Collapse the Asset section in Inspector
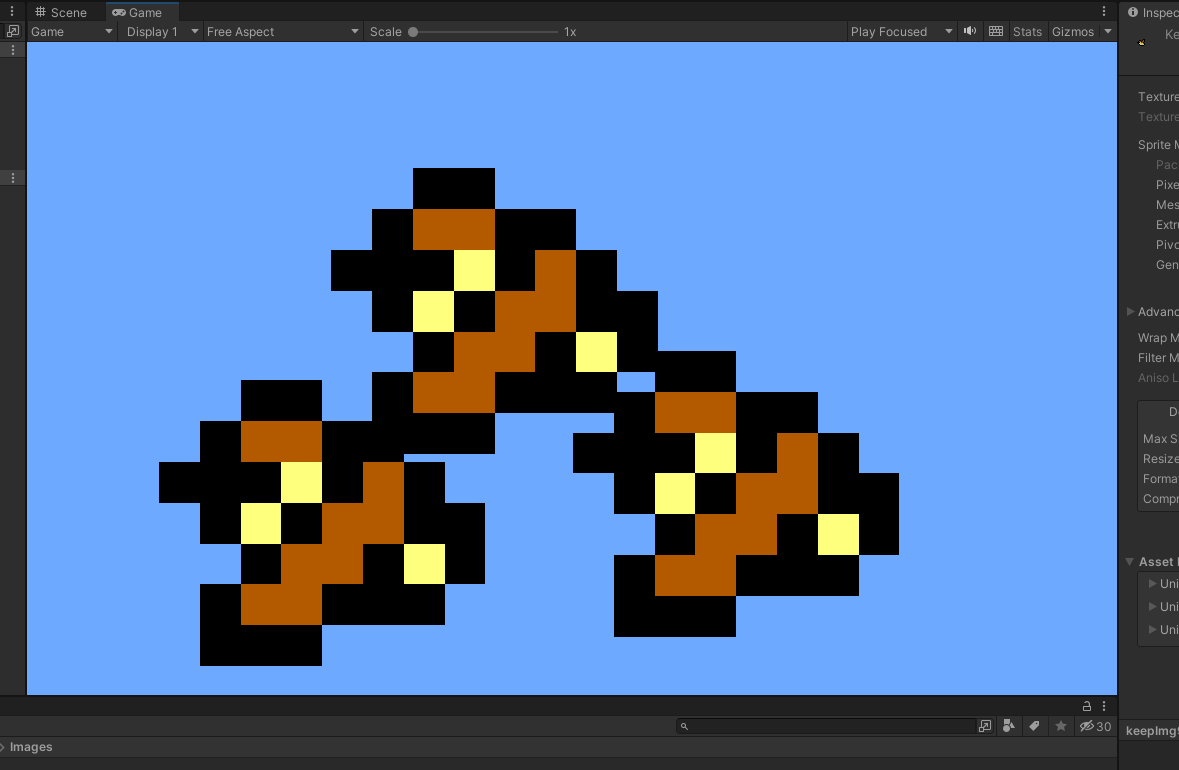 coord(1129,562)
